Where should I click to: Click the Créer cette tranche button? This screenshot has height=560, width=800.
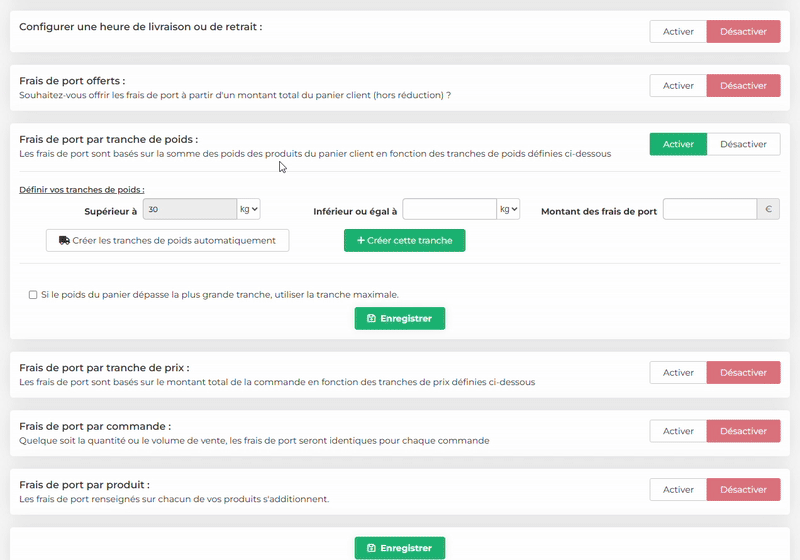click(404, 241)
